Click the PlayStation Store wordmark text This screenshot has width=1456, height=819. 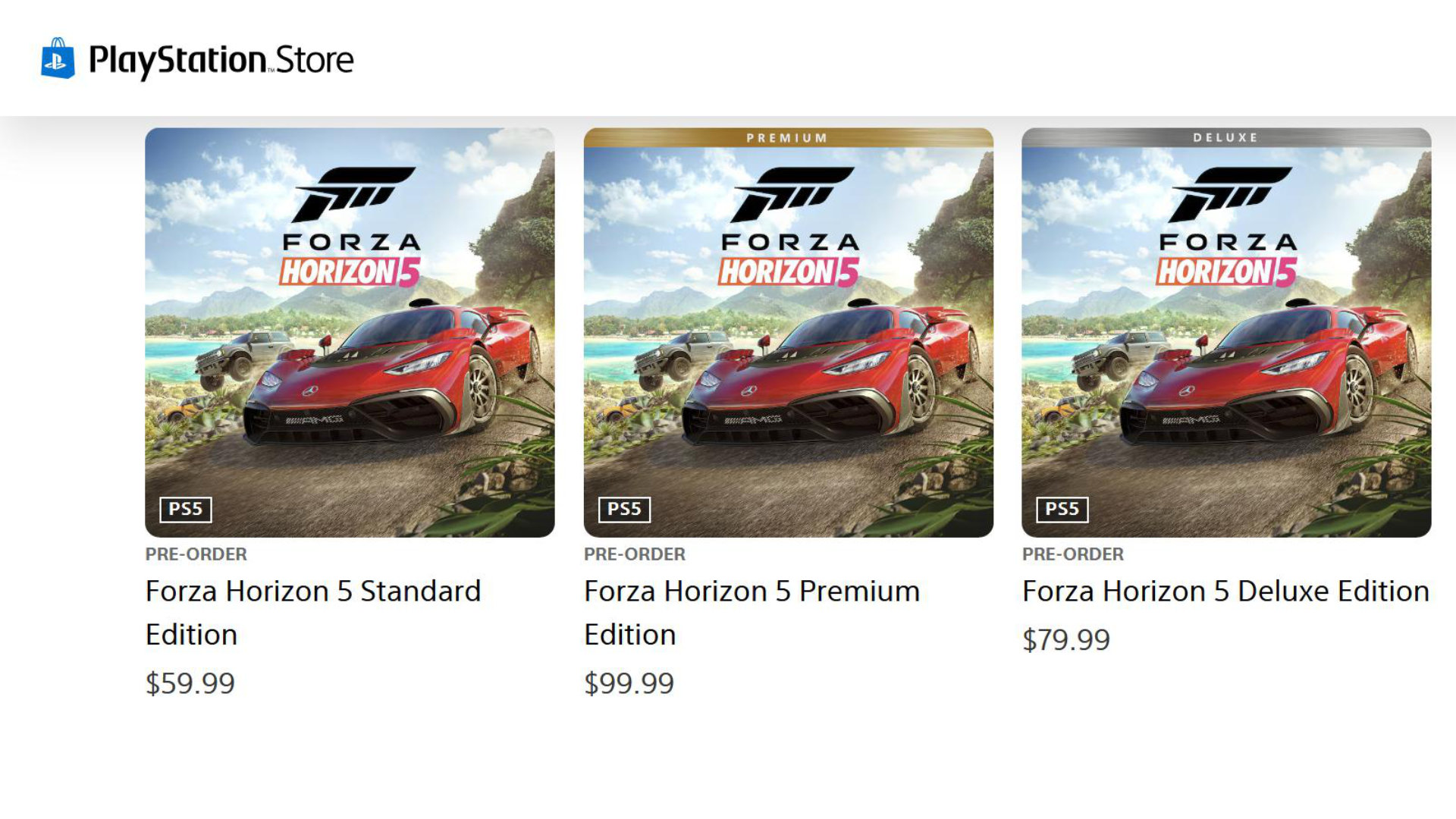pyautogui.click(x=221, y=60)
